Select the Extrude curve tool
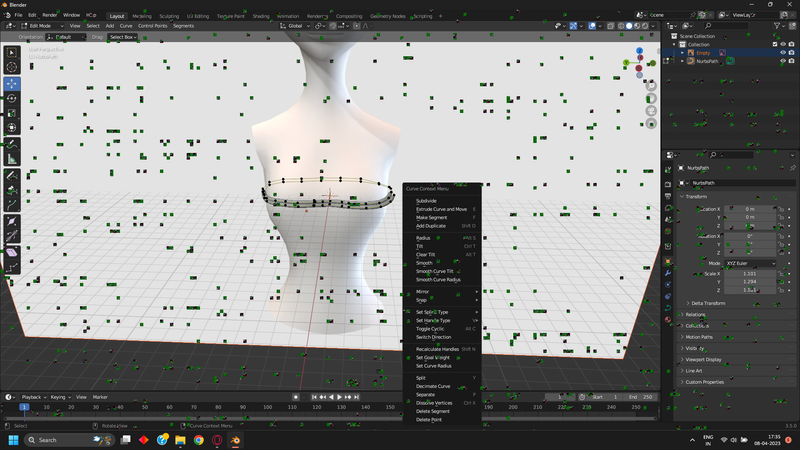Screen dimensions: 800x450 [x=12, y=205]
